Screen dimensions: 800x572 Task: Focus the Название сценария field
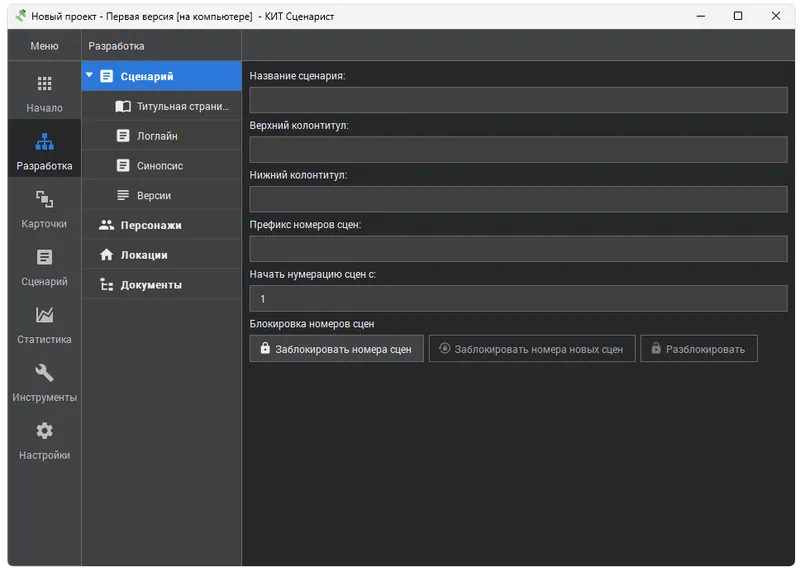pos(518,100)
